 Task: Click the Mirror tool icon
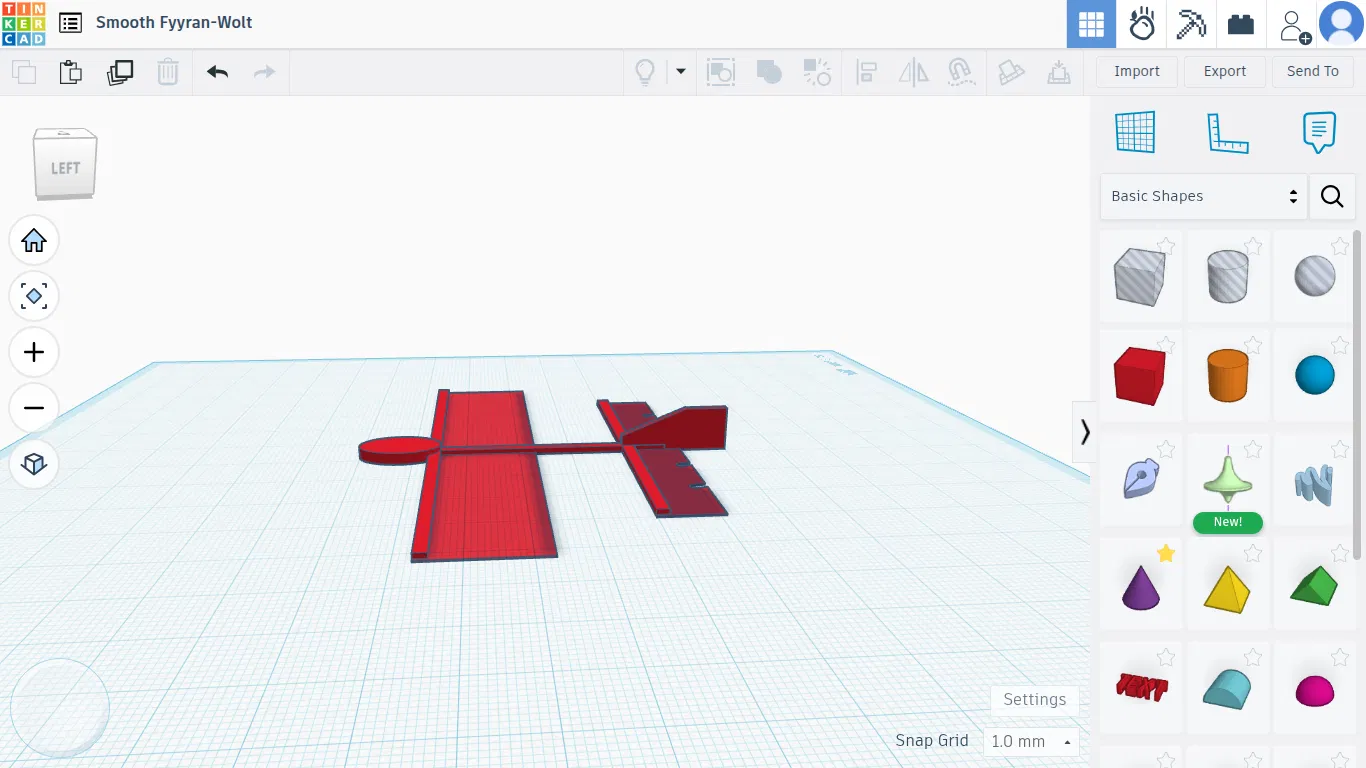(914, 72)
